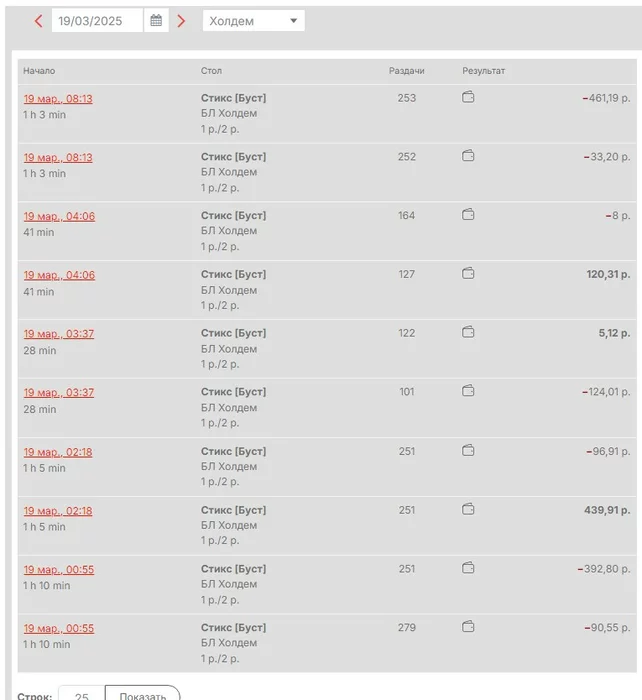The image size is (642, 700).
Task: Expand the Холдем game type dropdown
Action: 254,21
